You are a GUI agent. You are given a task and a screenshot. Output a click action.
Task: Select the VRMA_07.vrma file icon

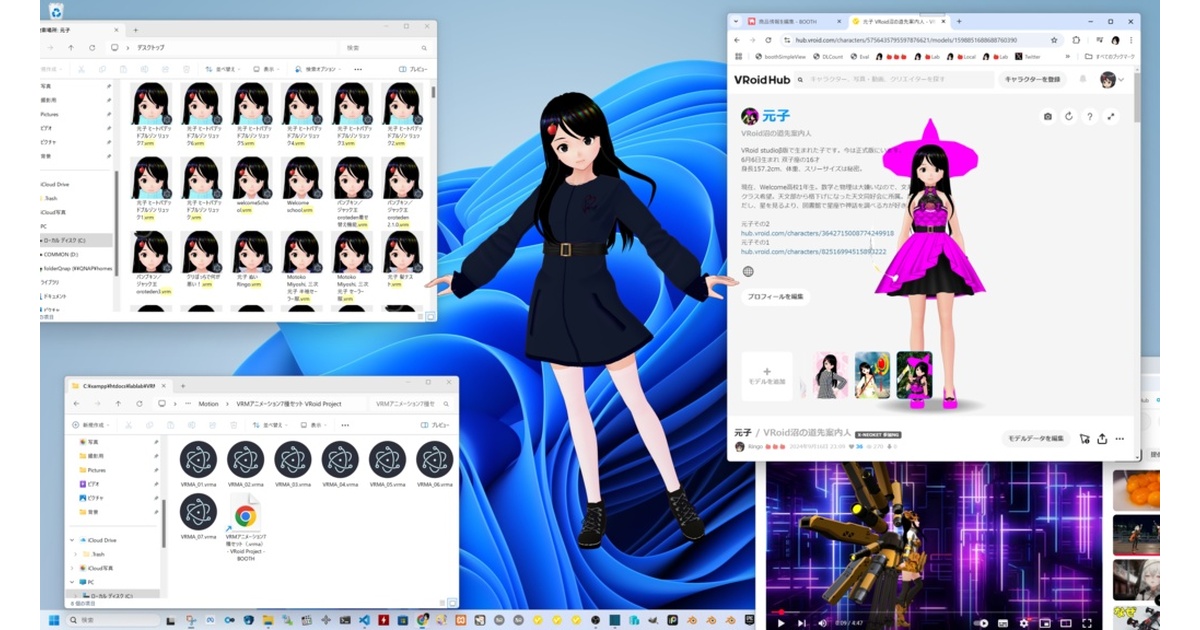198,518
